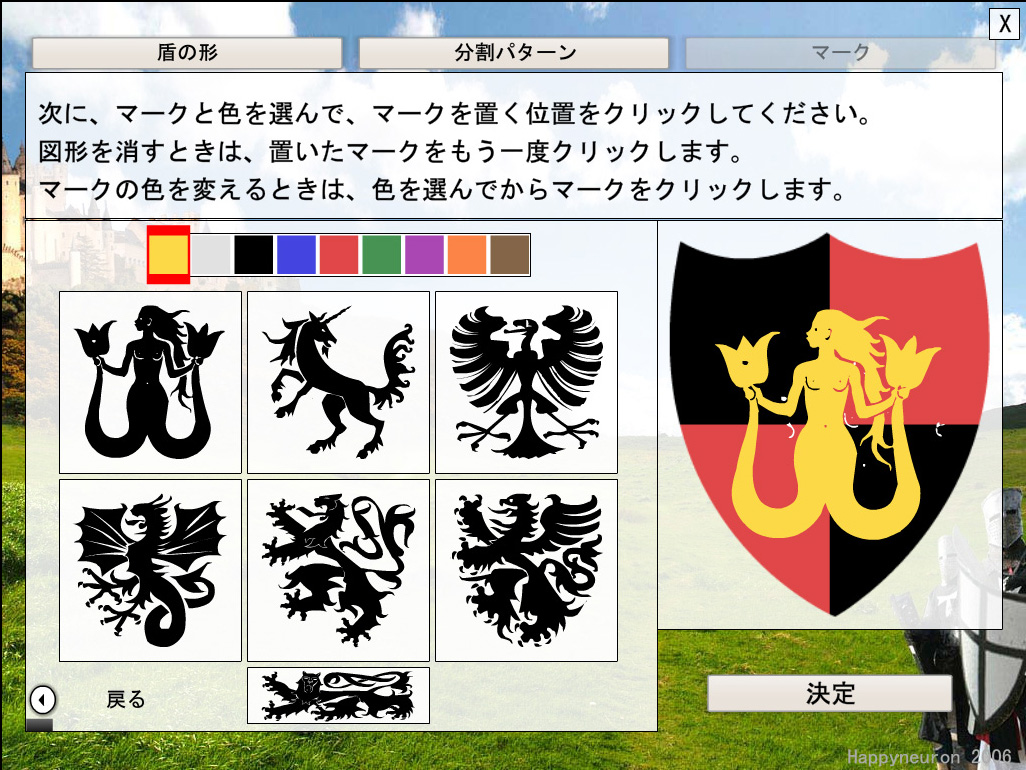The height and width of the screenshot is (770, 1026).
Task: Switch to the 分割パターン tab
Action: (513, 53)
